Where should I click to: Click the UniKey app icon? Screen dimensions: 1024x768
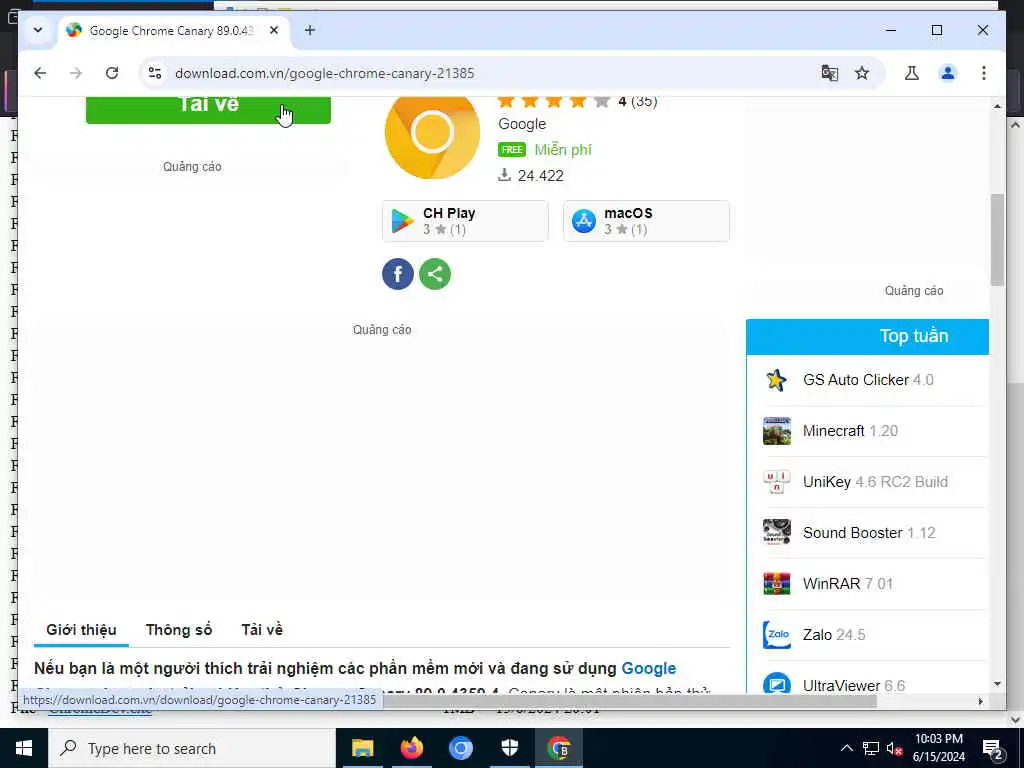(776, 482)
